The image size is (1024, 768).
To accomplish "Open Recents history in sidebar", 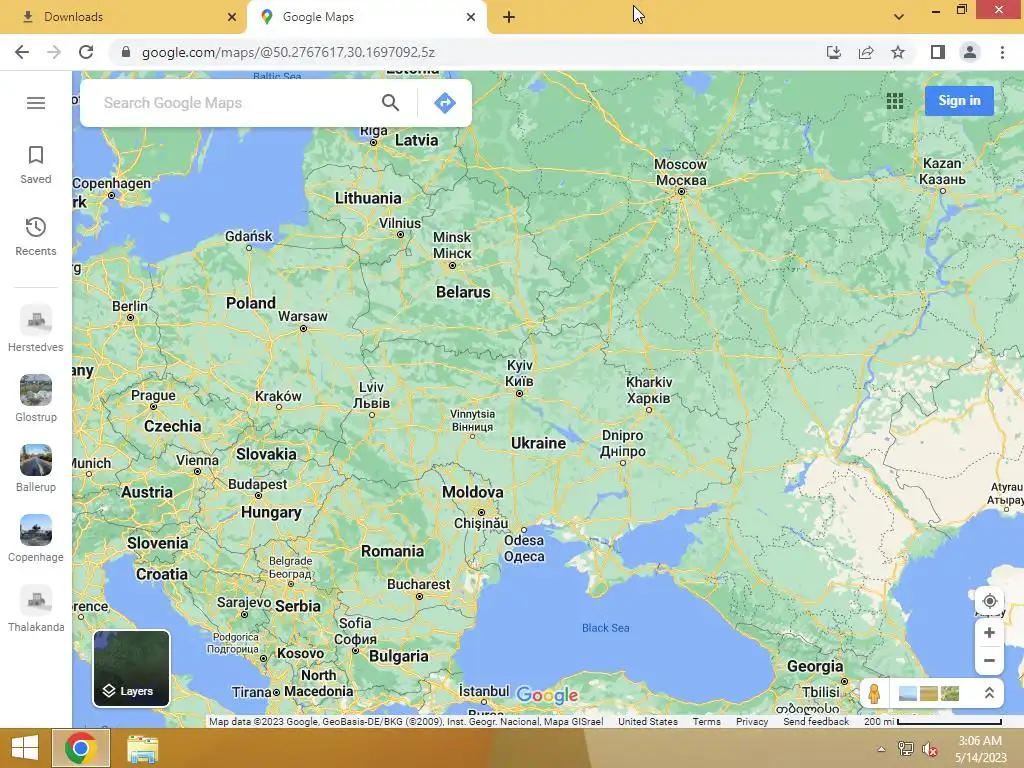I will point(36,236).
